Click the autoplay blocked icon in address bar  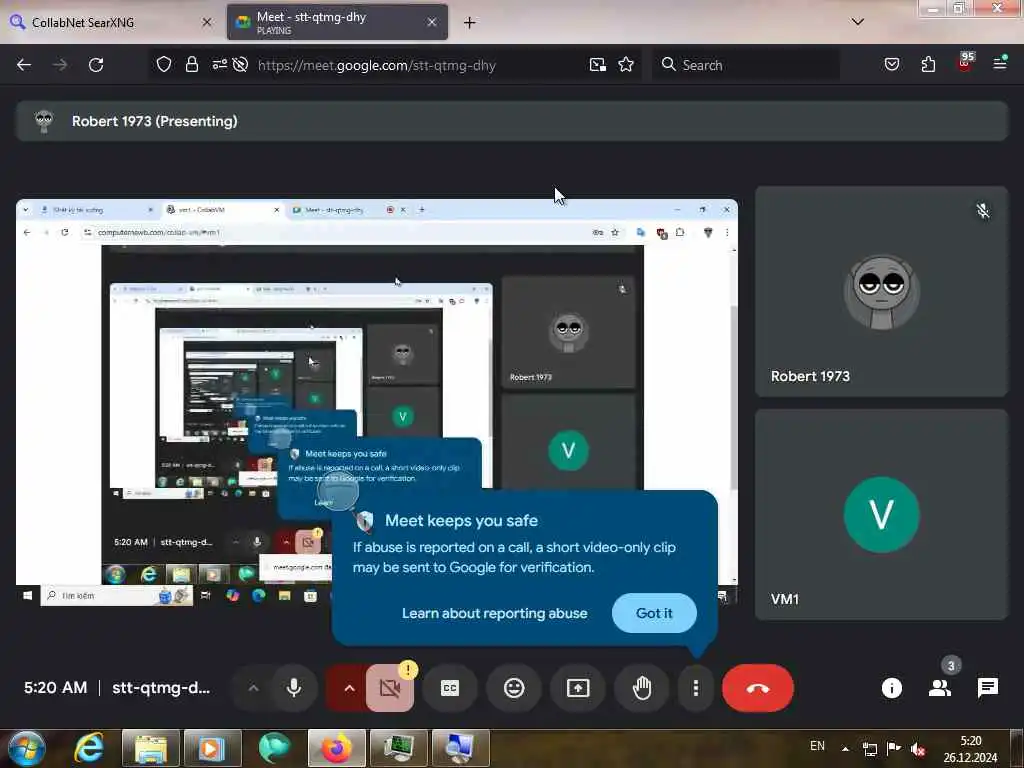[240, 65]
